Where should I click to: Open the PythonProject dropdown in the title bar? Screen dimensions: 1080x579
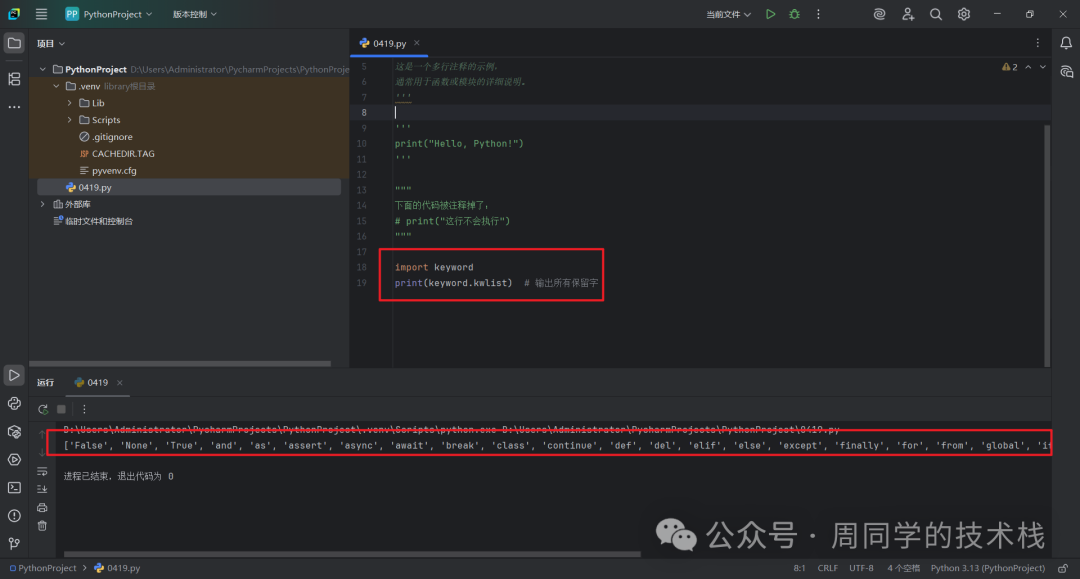click(108, 14)
